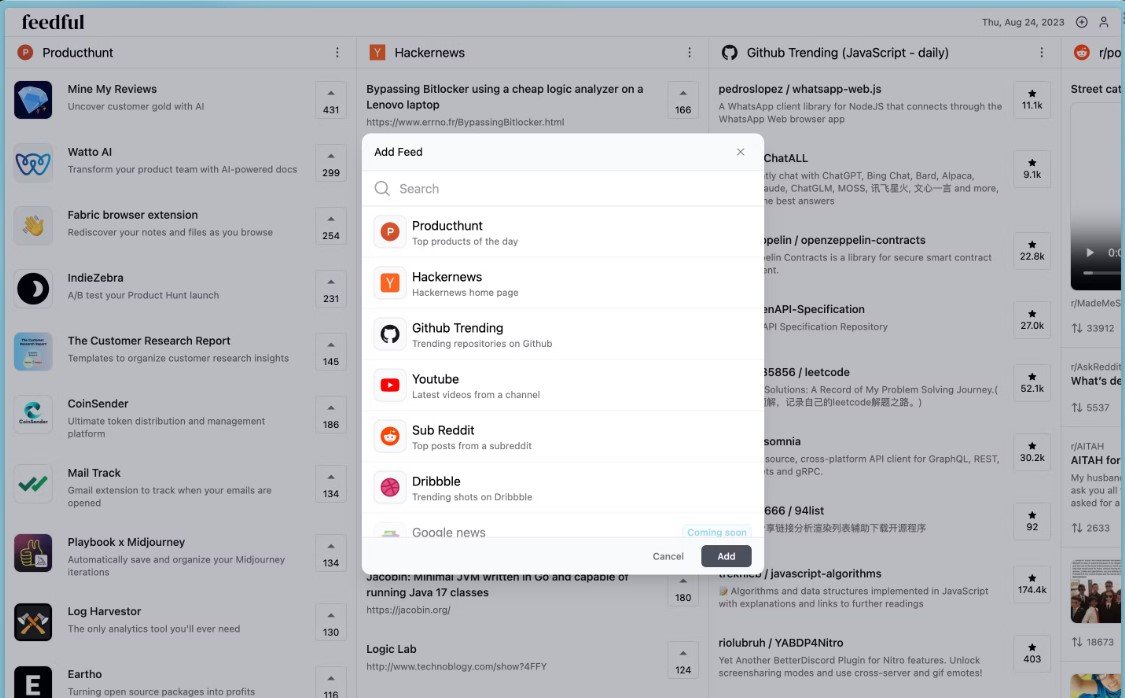Click the Reddit column header icon
The height and width of the screenshot is (698, 1125).
pyautogui.click(x=1081, y=52)
